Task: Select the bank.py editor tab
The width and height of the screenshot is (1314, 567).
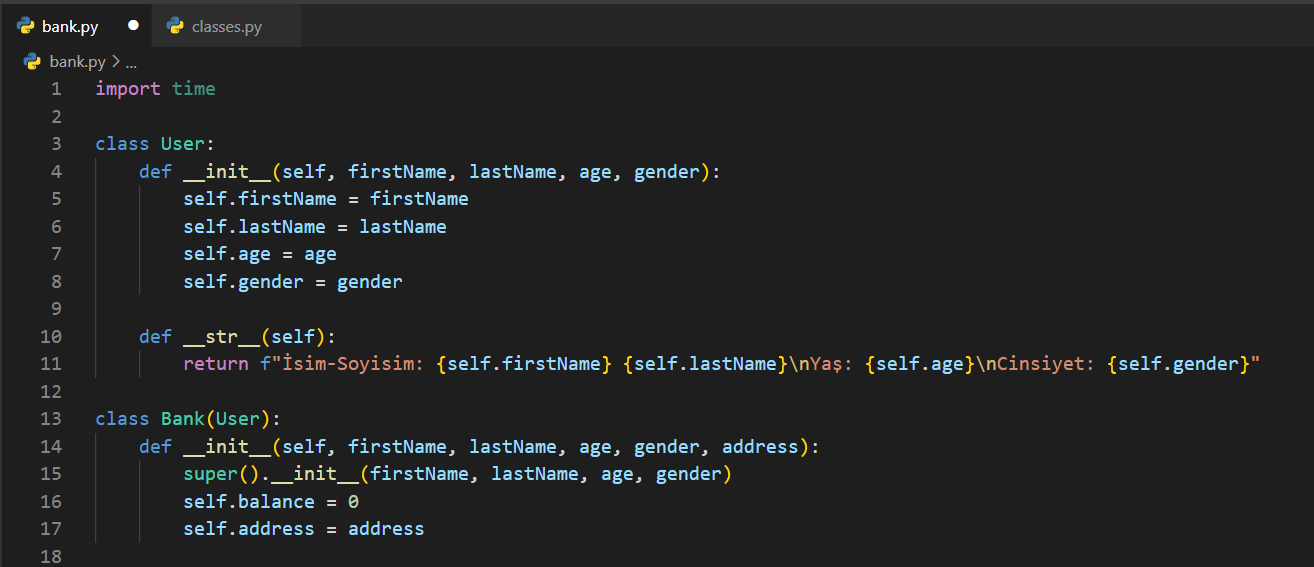Action: [x=70, y=26]
